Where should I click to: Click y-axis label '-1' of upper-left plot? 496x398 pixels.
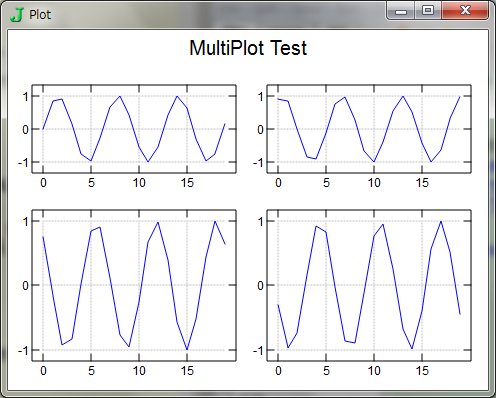tap(24, 163)
